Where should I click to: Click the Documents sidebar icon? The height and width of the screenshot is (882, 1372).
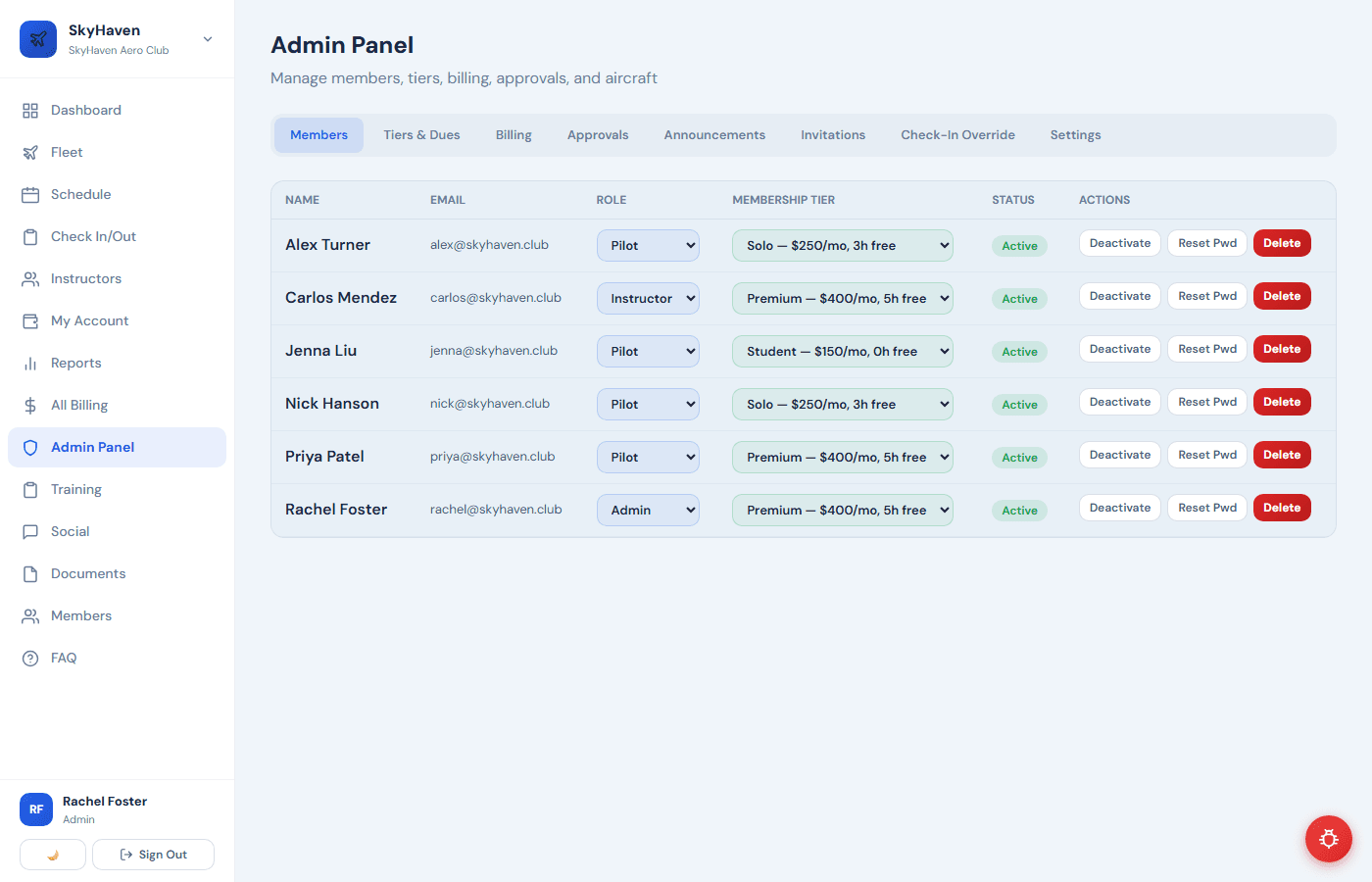click(30, 573)
